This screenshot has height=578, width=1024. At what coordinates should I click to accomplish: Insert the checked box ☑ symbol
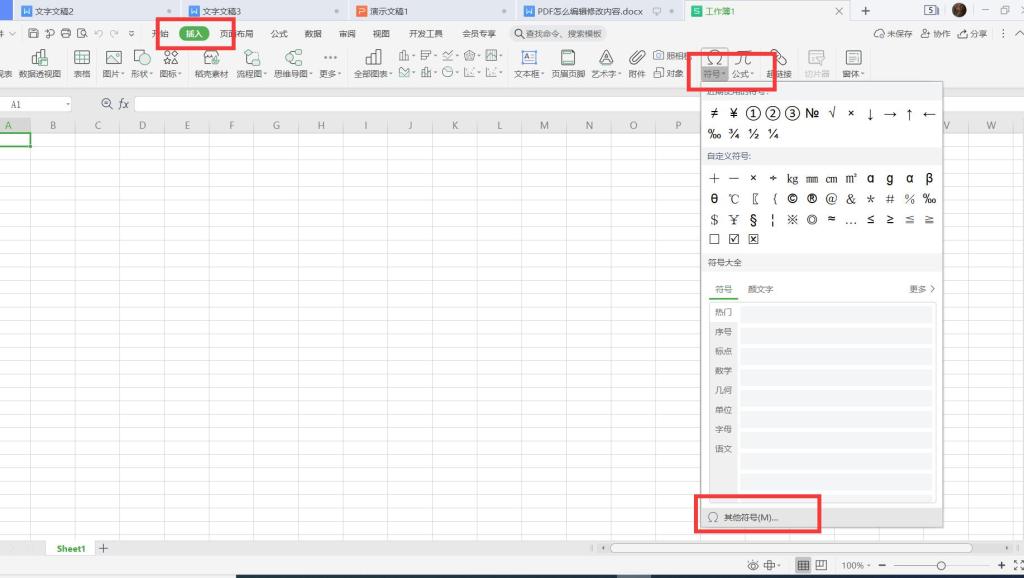[x=734, y=239]
